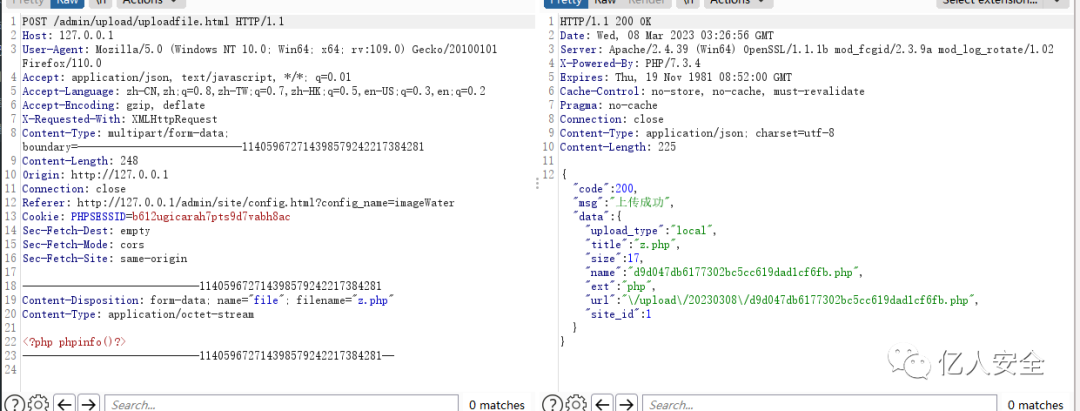The image size is (1080, 411).
Task: Click 'Connection: close' in the request pane
Action: pos(74,189)
